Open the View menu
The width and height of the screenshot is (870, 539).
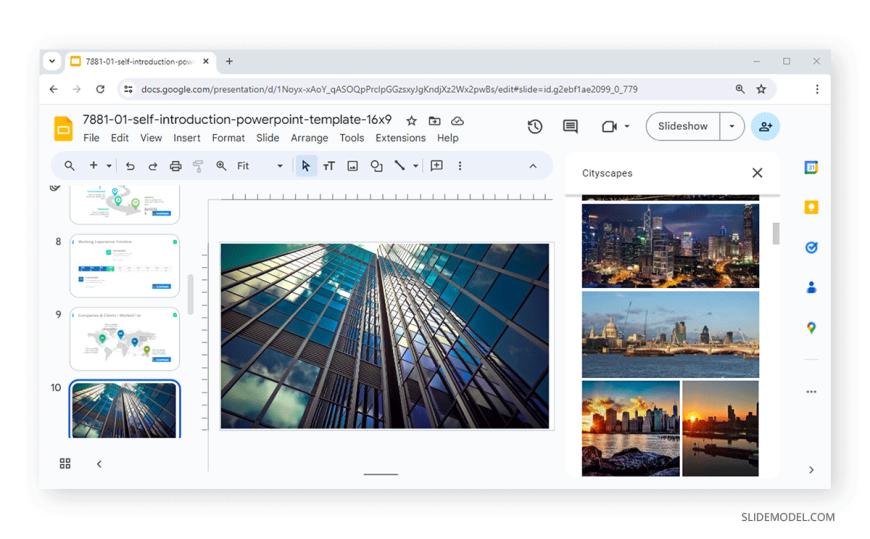tap(151, 138)
